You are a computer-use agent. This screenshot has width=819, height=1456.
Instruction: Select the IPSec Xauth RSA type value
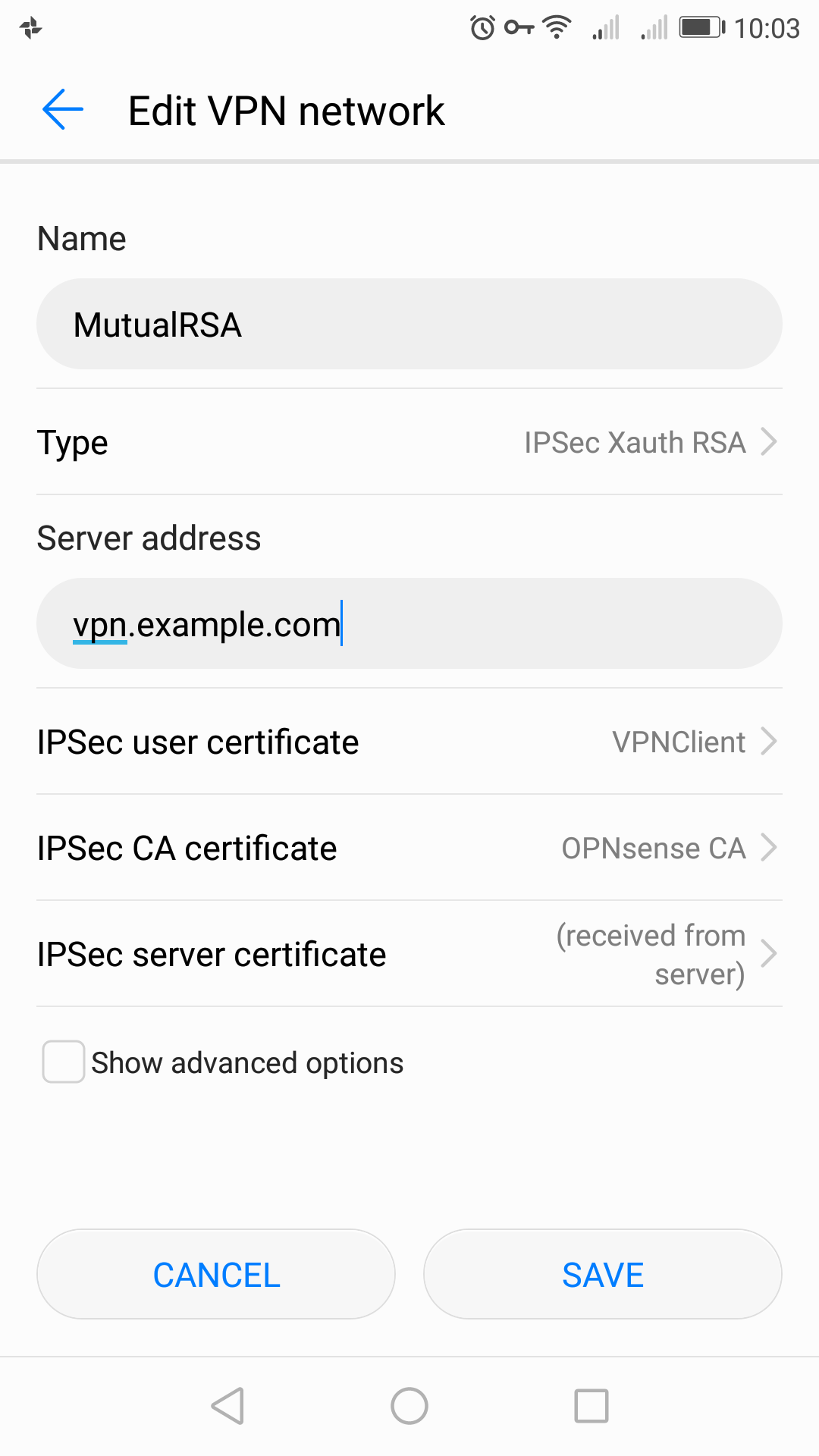(x=635, y=443)
